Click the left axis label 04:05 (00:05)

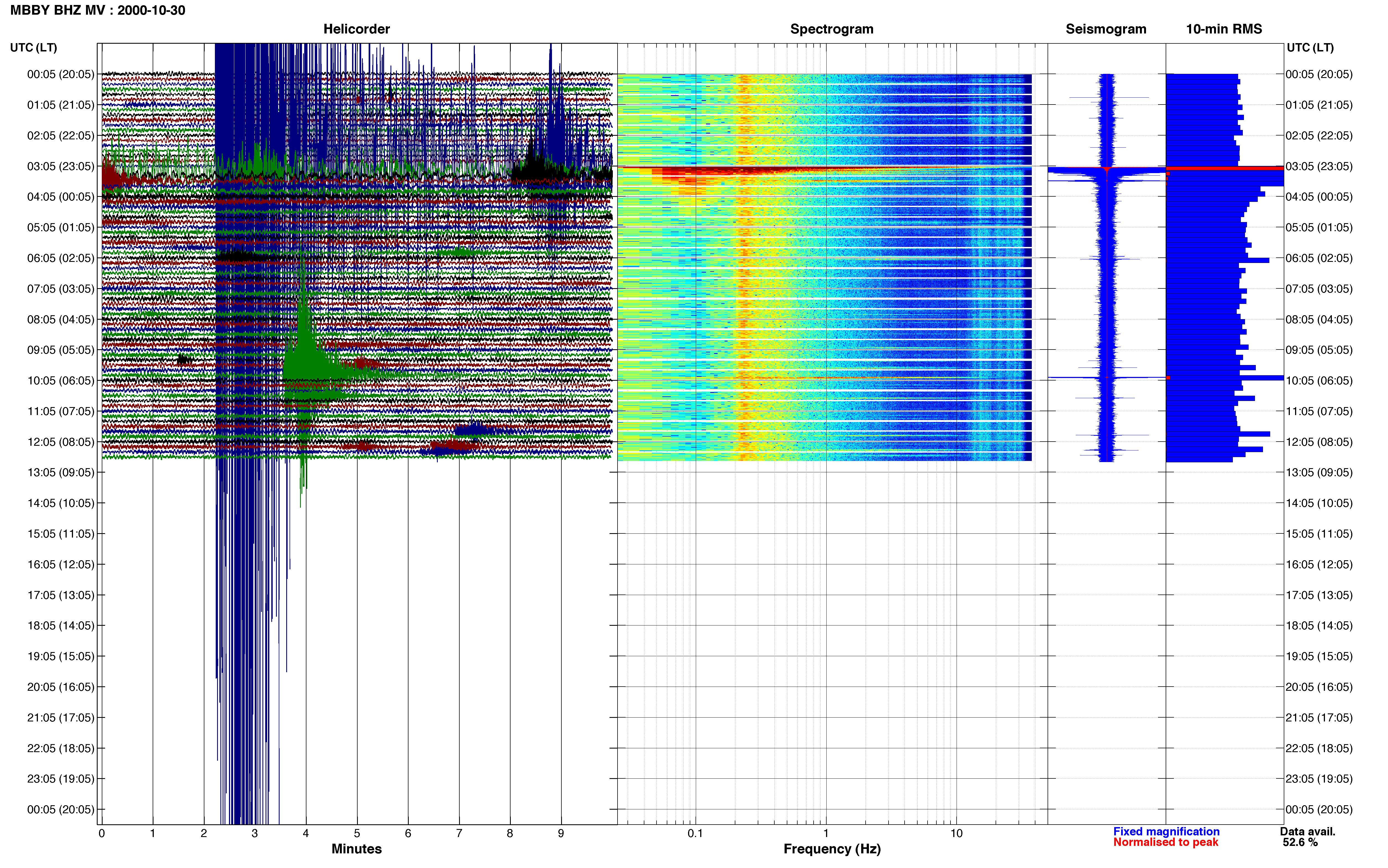point(61,197)
